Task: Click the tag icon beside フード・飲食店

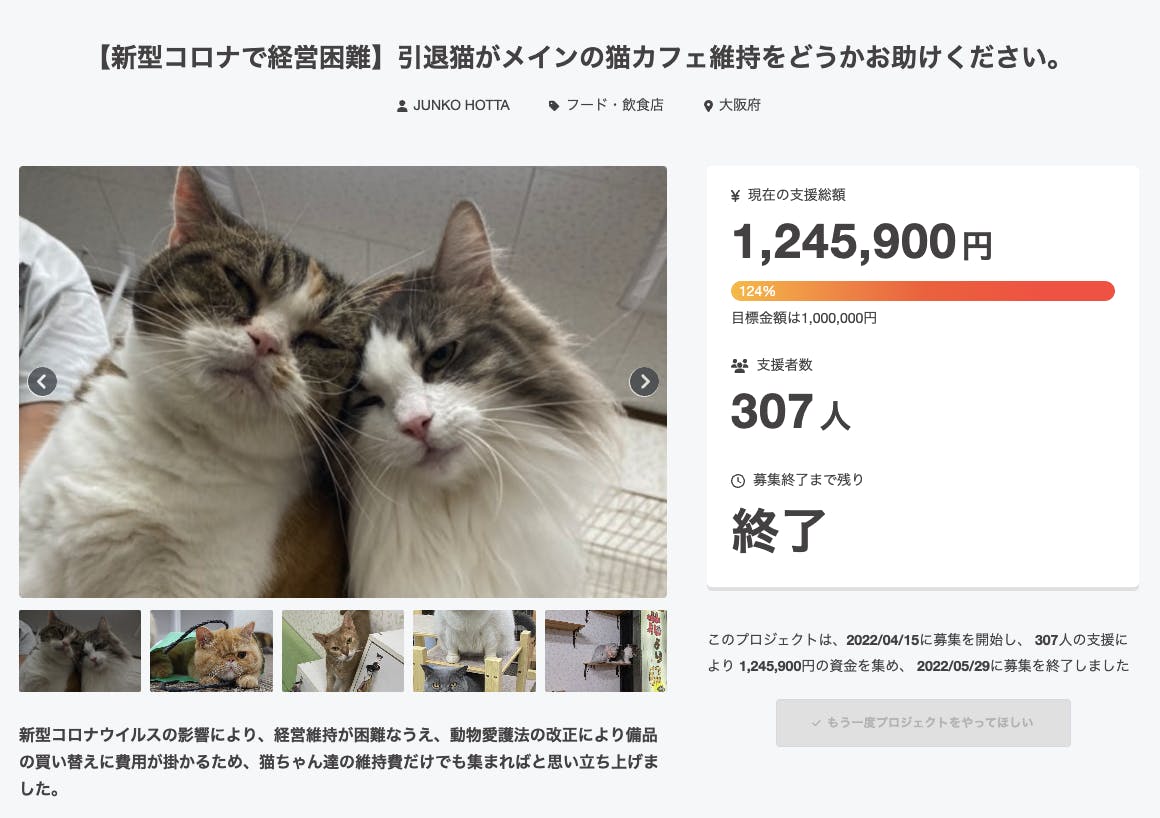Action: coord(554,106)
